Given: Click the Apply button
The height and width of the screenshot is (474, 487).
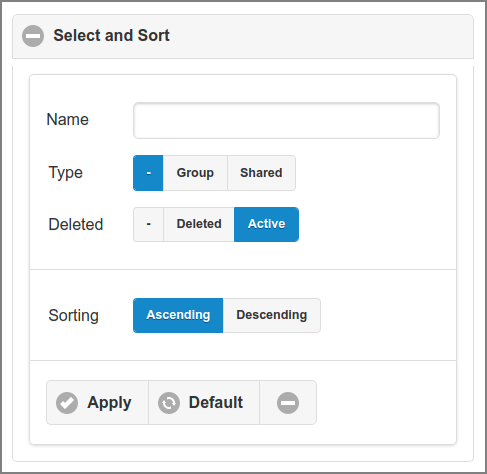Looking at the screenshot, I should (97, 402).
